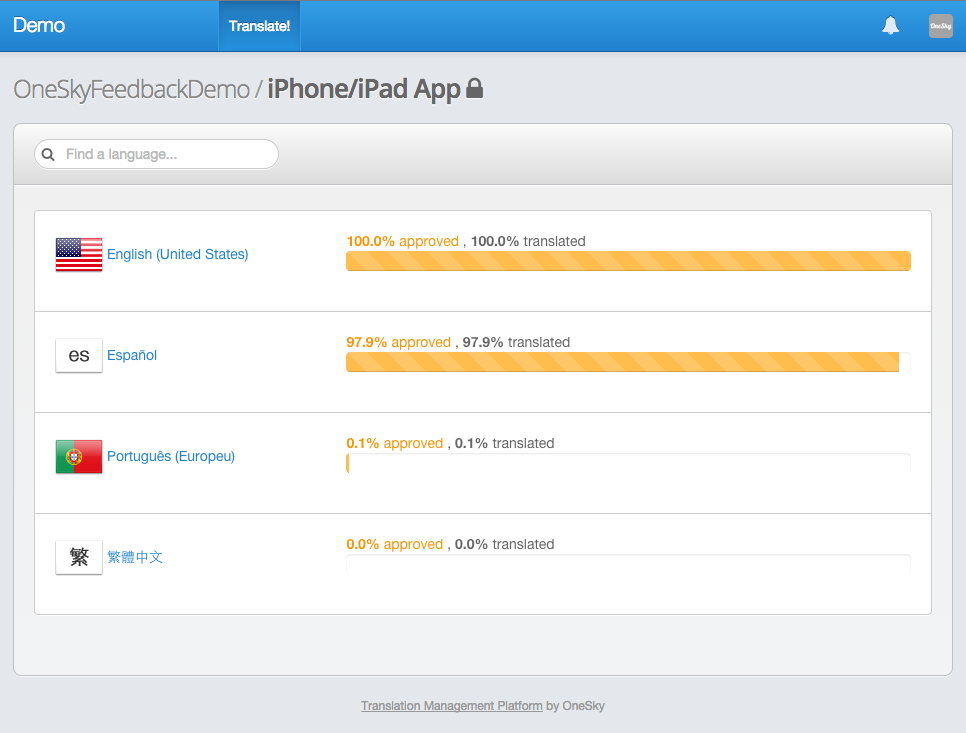Open the English (United States) language link
Viewport: 966px width, 733px height.
[x=177, y=254]
